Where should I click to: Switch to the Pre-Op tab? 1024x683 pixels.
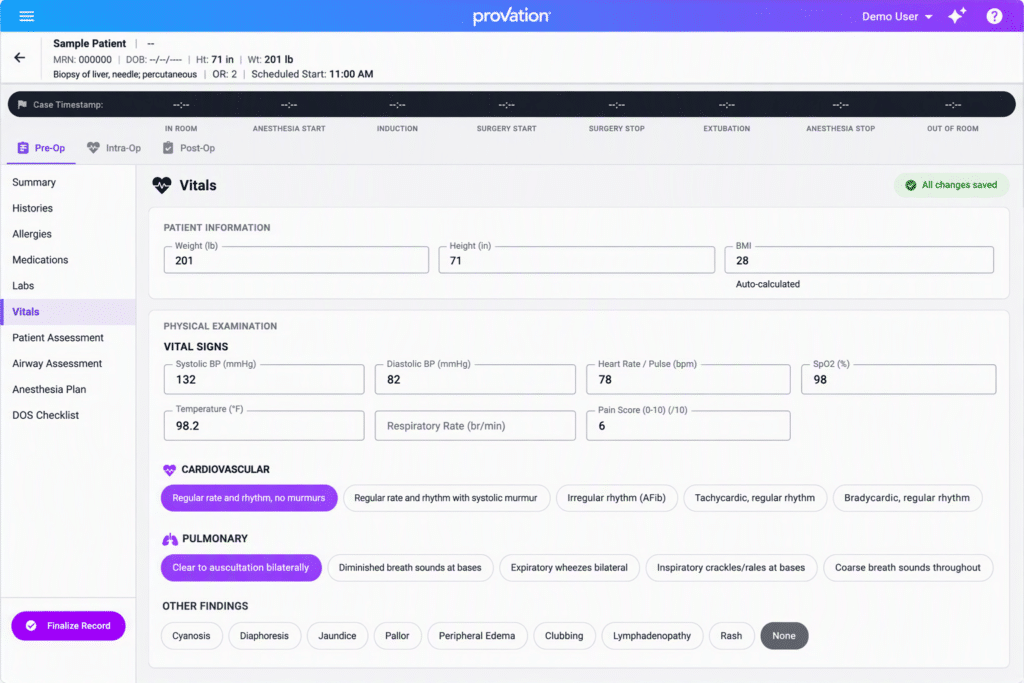coord(42,148)
